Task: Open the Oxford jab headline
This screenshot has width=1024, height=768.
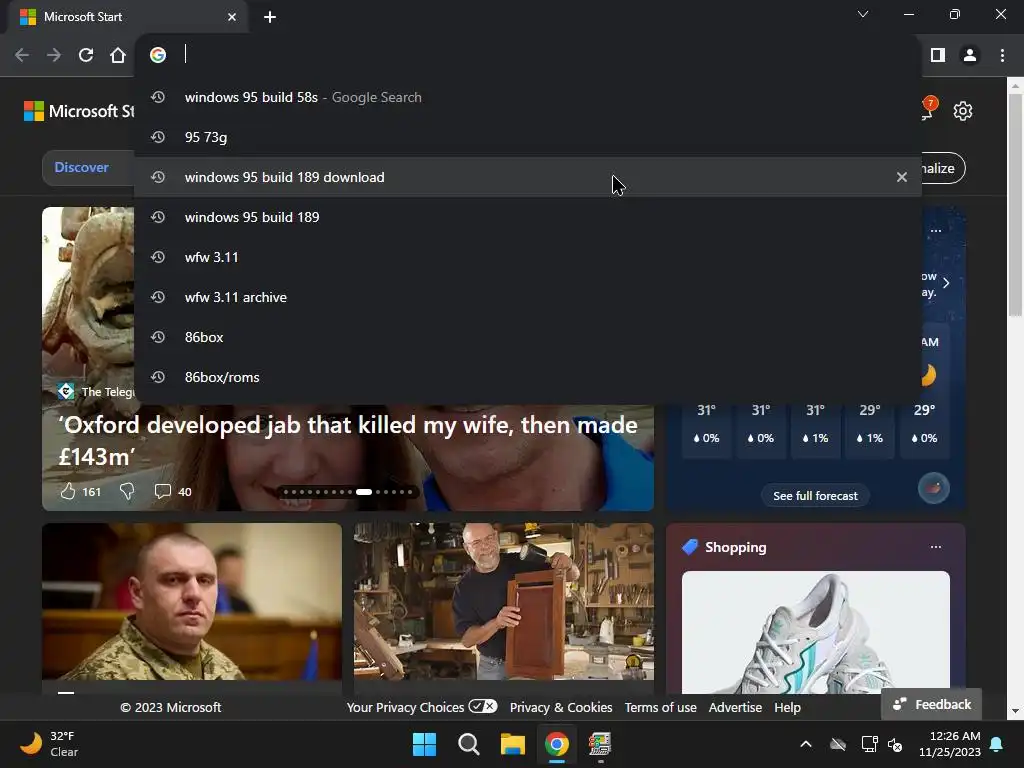Action: pyautogui.click(x=347, y=441)
